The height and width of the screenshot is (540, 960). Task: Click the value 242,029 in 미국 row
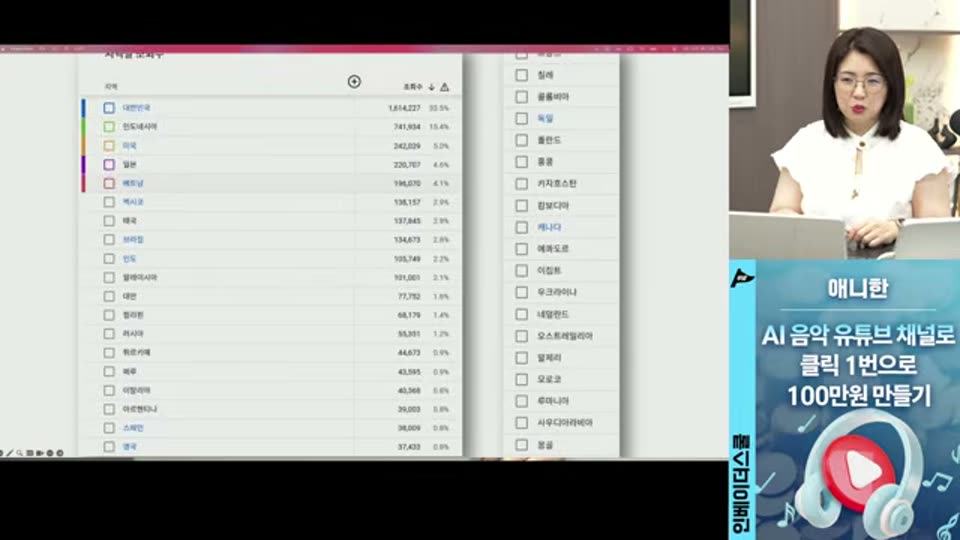point(407,146)
